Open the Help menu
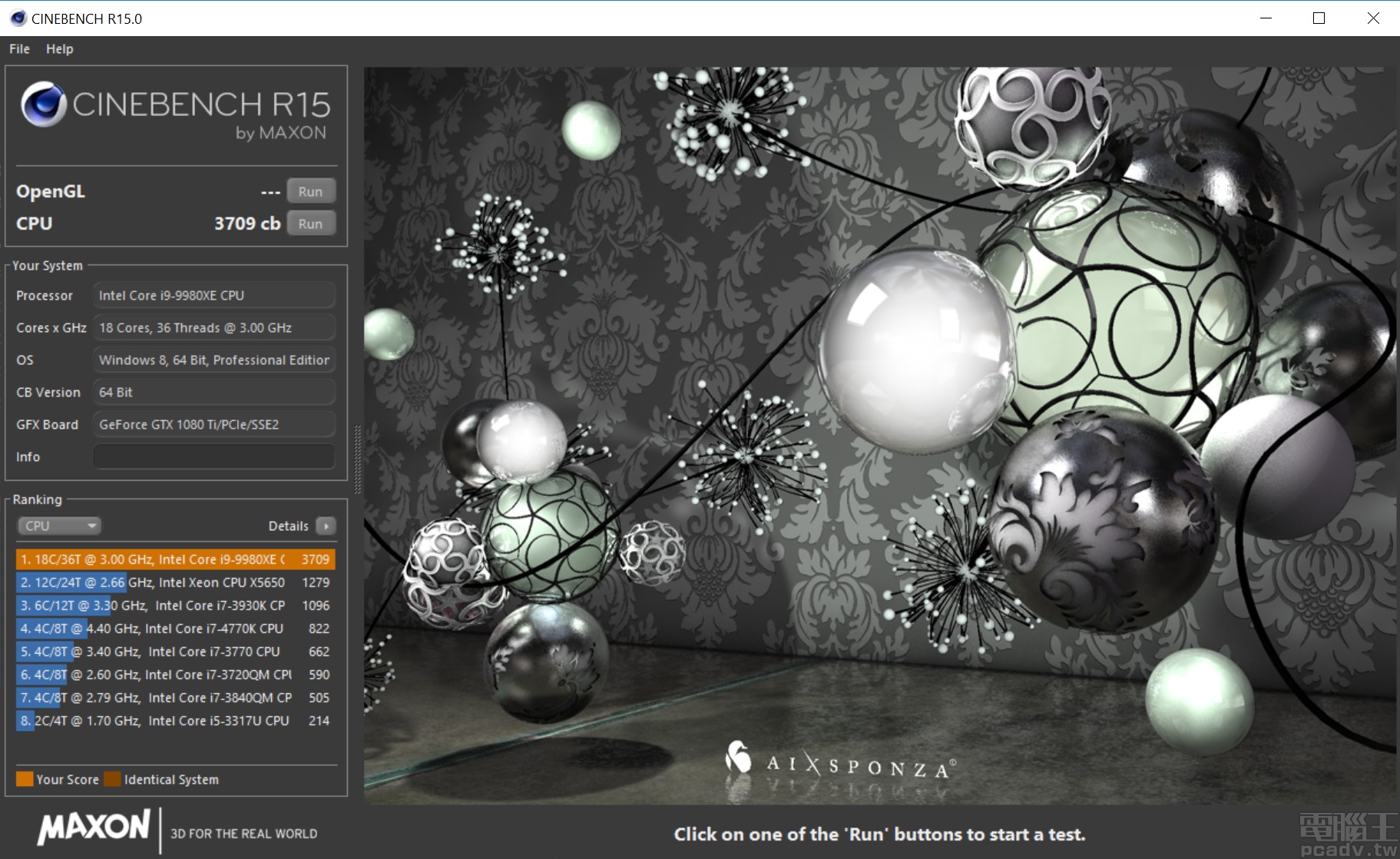This screenshot has height=859, width=1400. tap(58, 48)
